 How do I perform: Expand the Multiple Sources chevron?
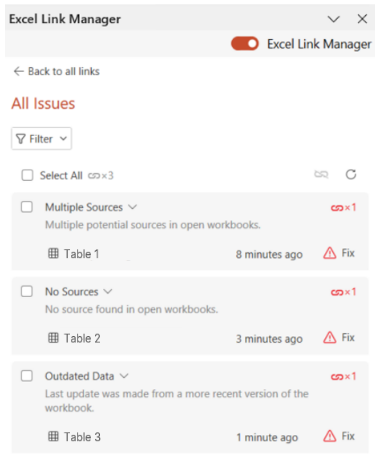(133, 207)
